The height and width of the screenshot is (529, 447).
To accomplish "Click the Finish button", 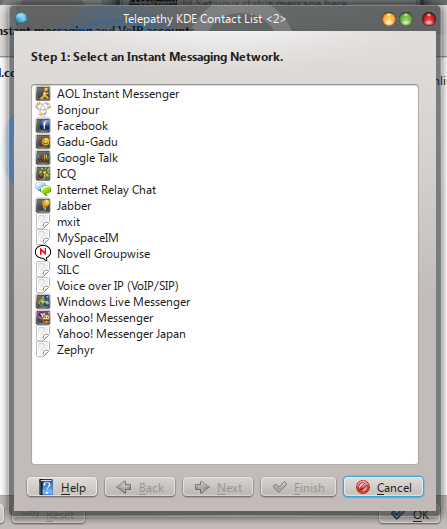I will point(298,487).
